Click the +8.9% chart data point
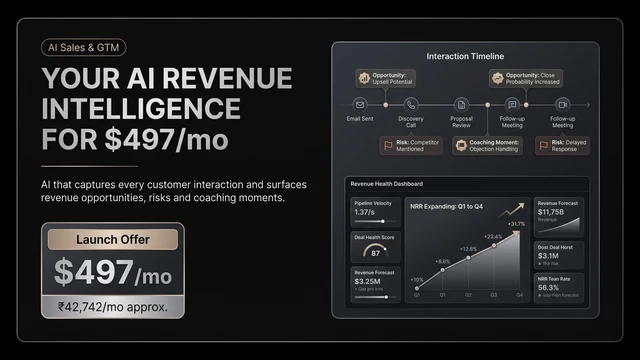 pyautogui.click(x=442, y=270)
